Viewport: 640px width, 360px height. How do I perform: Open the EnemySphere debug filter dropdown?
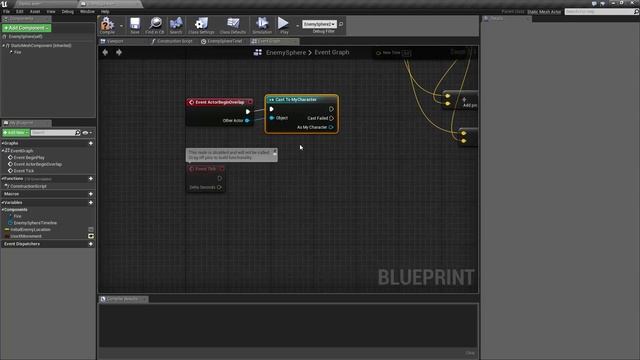click(x=319, y=24)
